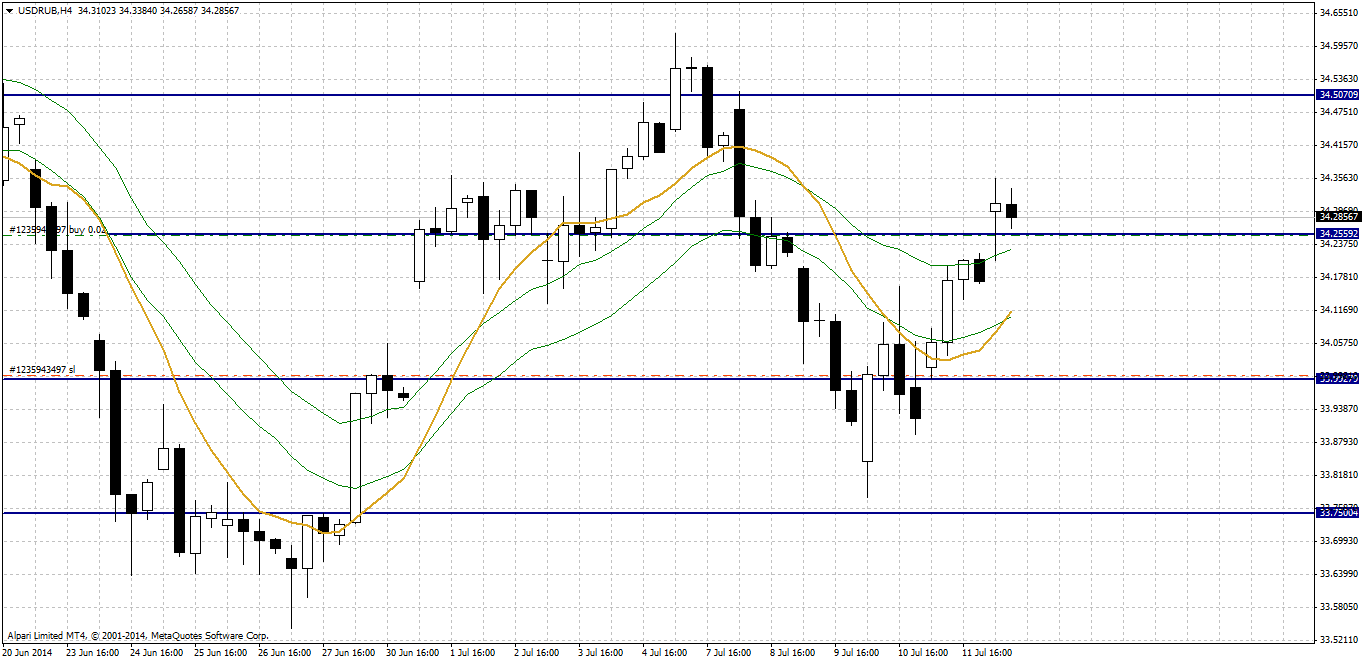Click the 33.93870 price axis label
The image size is (1362, 661).
[1339, 409]
